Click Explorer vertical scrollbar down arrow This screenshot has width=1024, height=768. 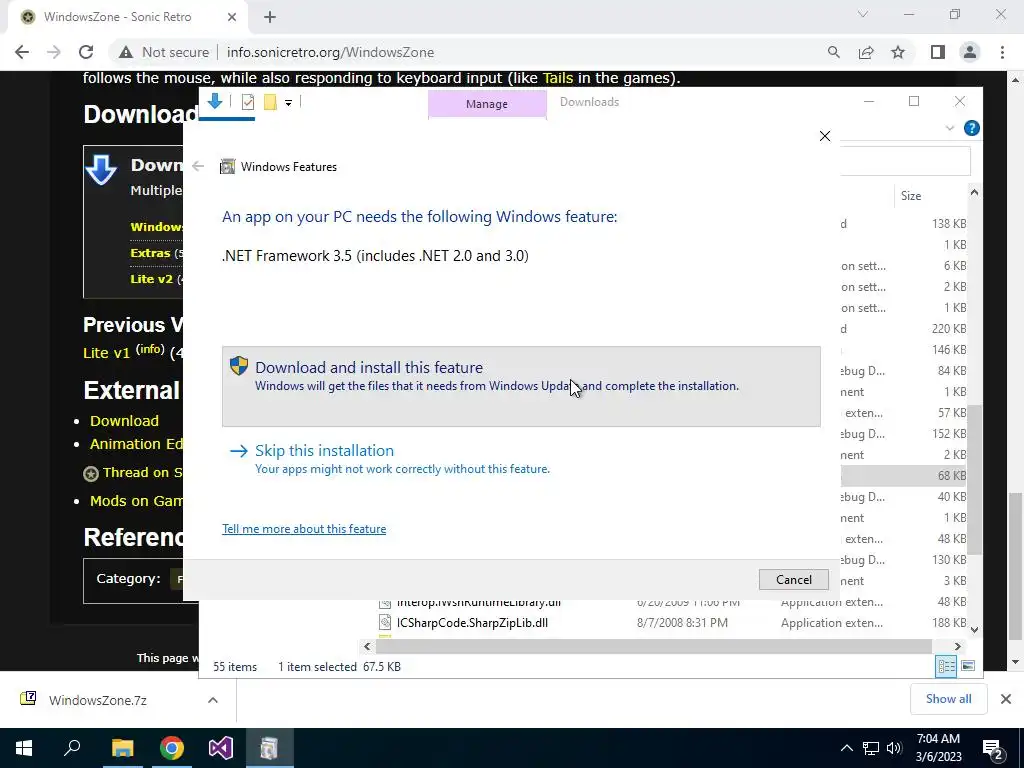pos(974,630)
